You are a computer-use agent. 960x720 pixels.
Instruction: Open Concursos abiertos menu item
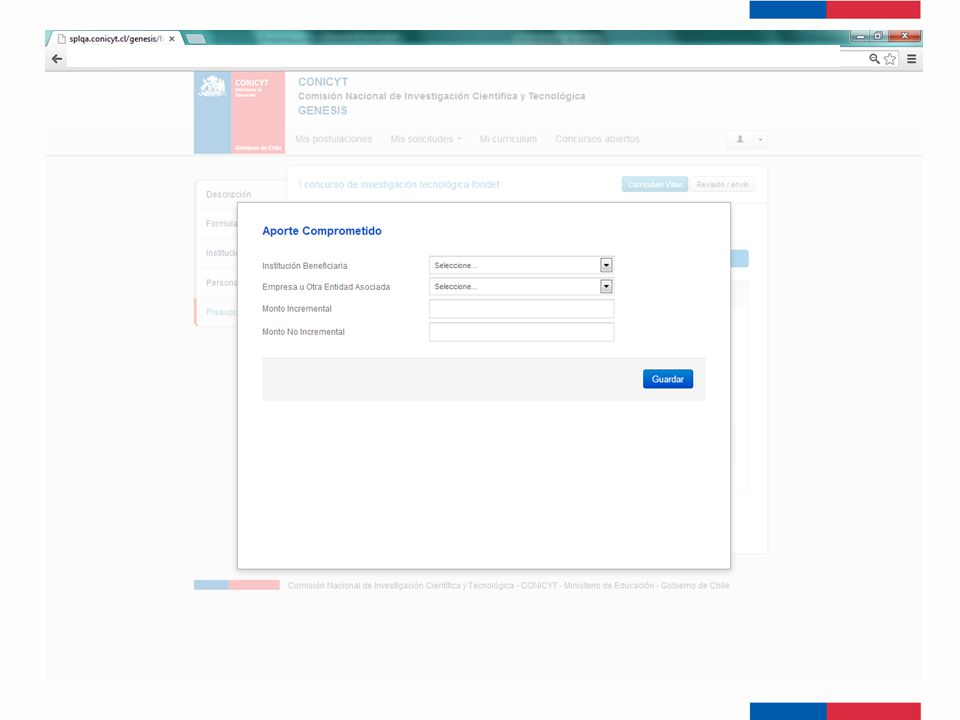[597, 139]
